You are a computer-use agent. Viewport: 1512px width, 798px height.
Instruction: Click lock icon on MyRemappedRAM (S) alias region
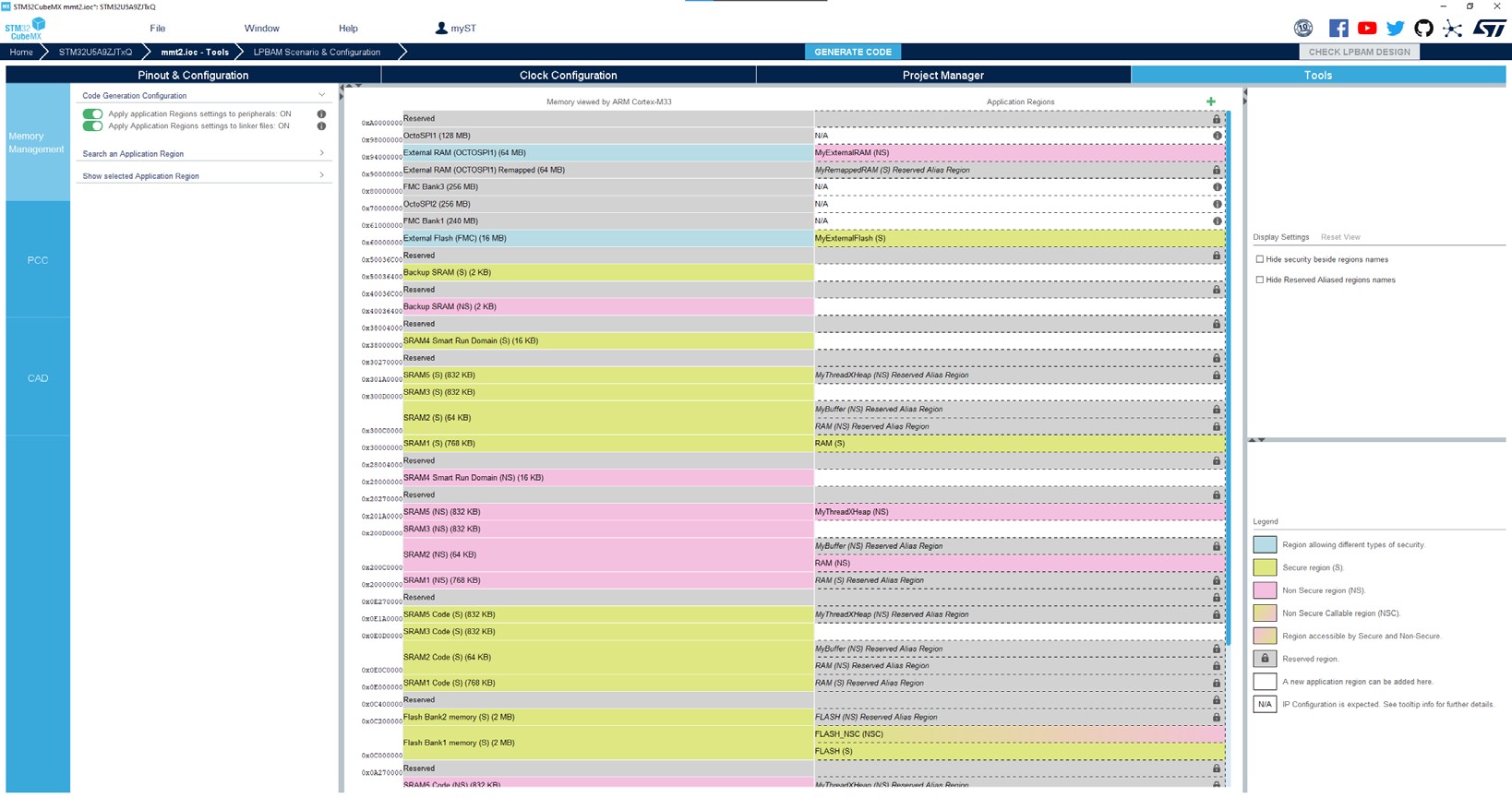click(1217, 171)
